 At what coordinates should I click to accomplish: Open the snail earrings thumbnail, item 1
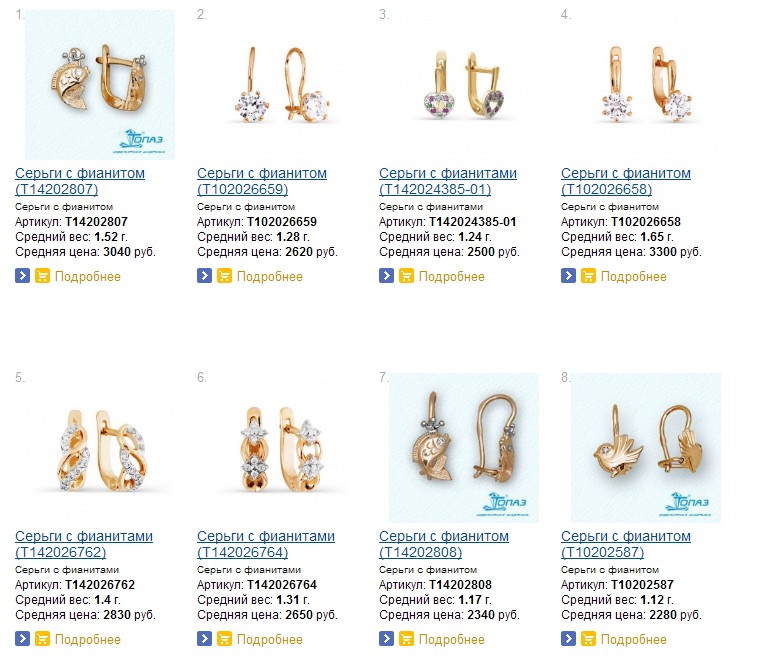click(x=100, y=85)
